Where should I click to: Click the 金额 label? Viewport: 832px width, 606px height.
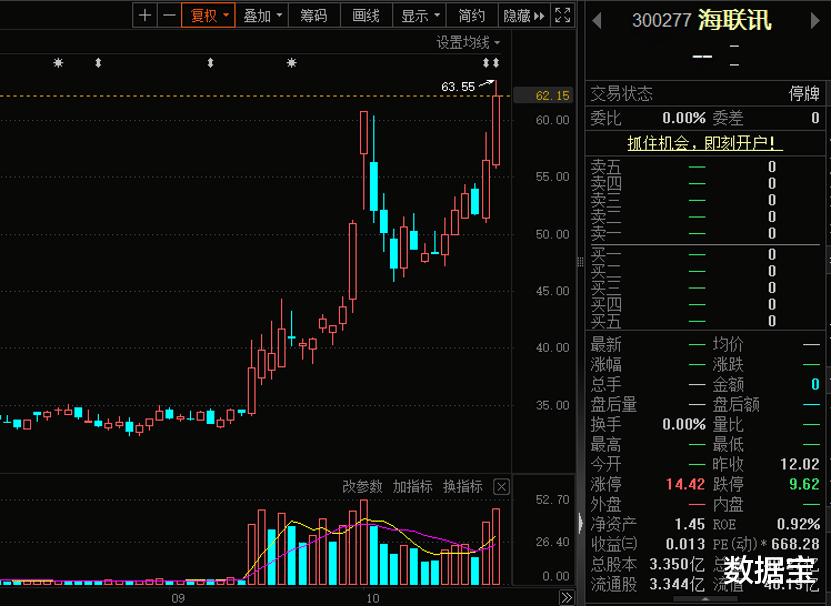click(x=727, y=384)
